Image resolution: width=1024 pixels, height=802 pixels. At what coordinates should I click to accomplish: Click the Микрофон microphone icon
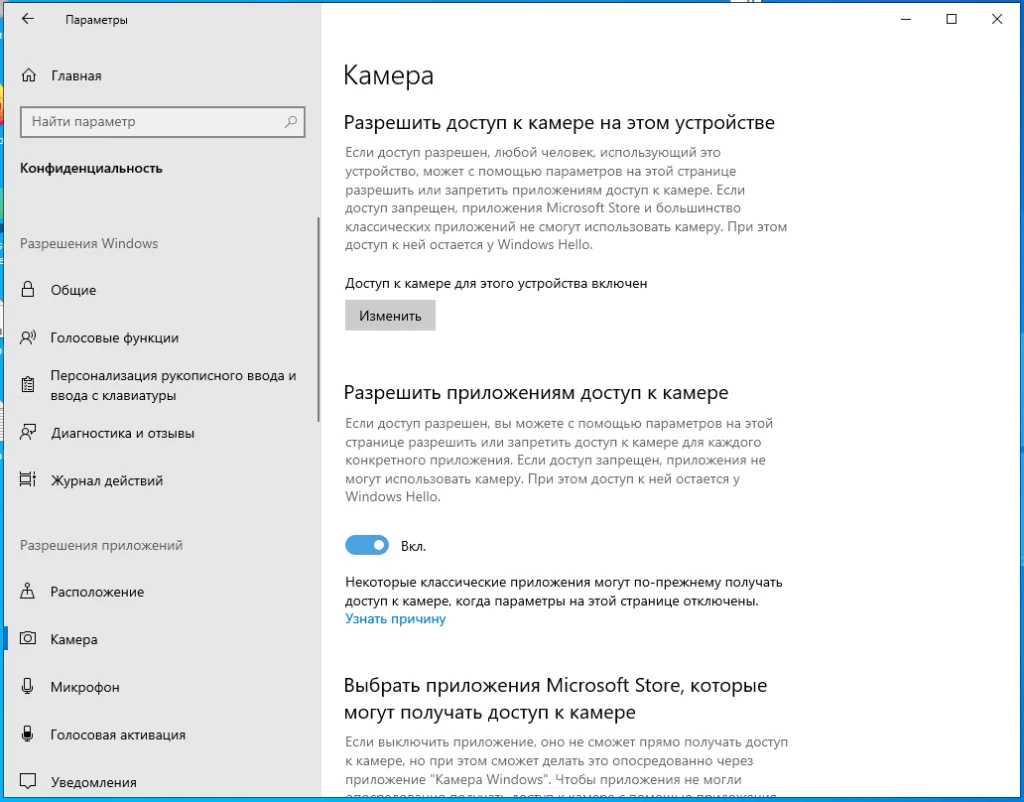click(29, 687)
